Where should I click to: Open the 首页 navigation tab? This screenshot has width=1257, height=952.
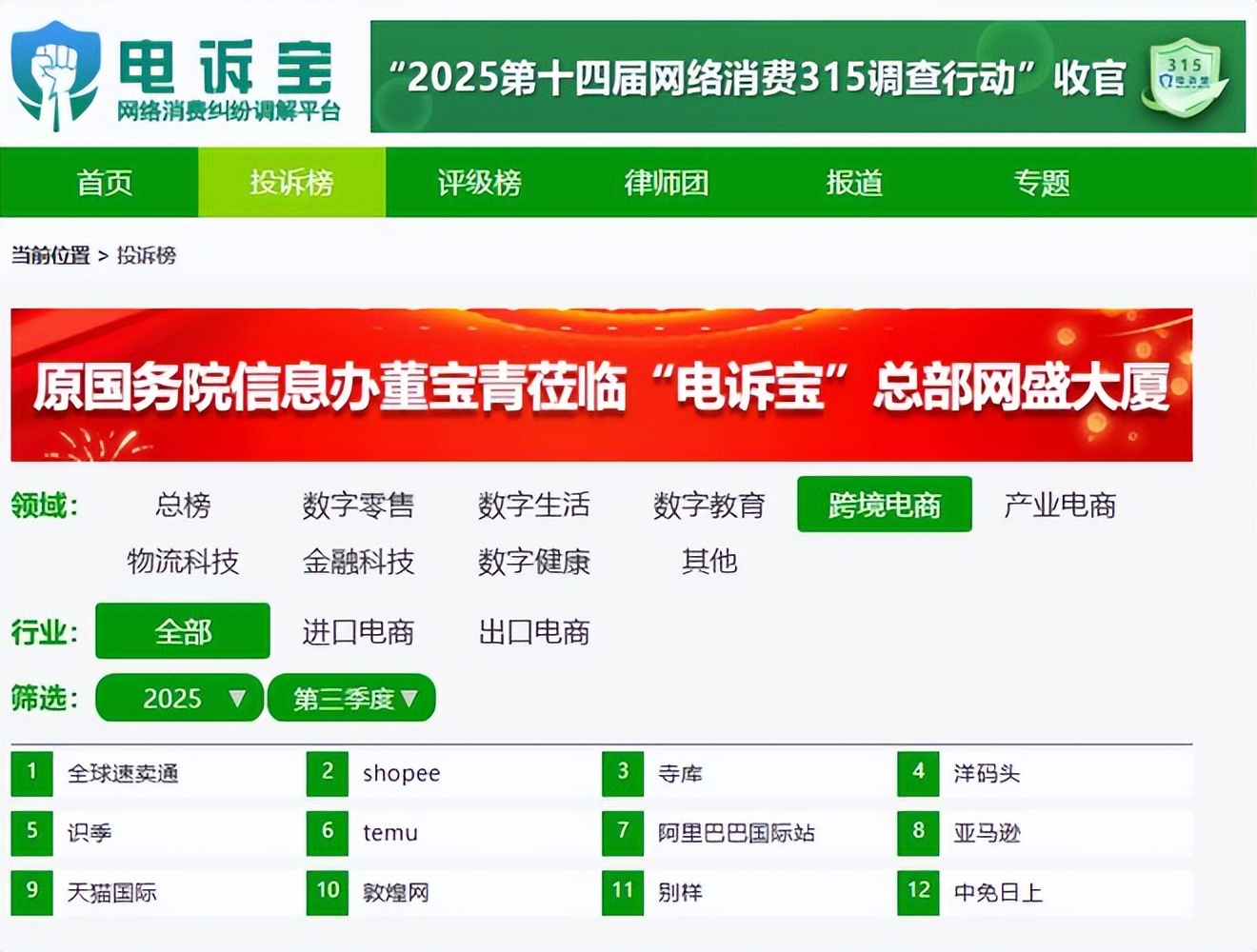104,182
